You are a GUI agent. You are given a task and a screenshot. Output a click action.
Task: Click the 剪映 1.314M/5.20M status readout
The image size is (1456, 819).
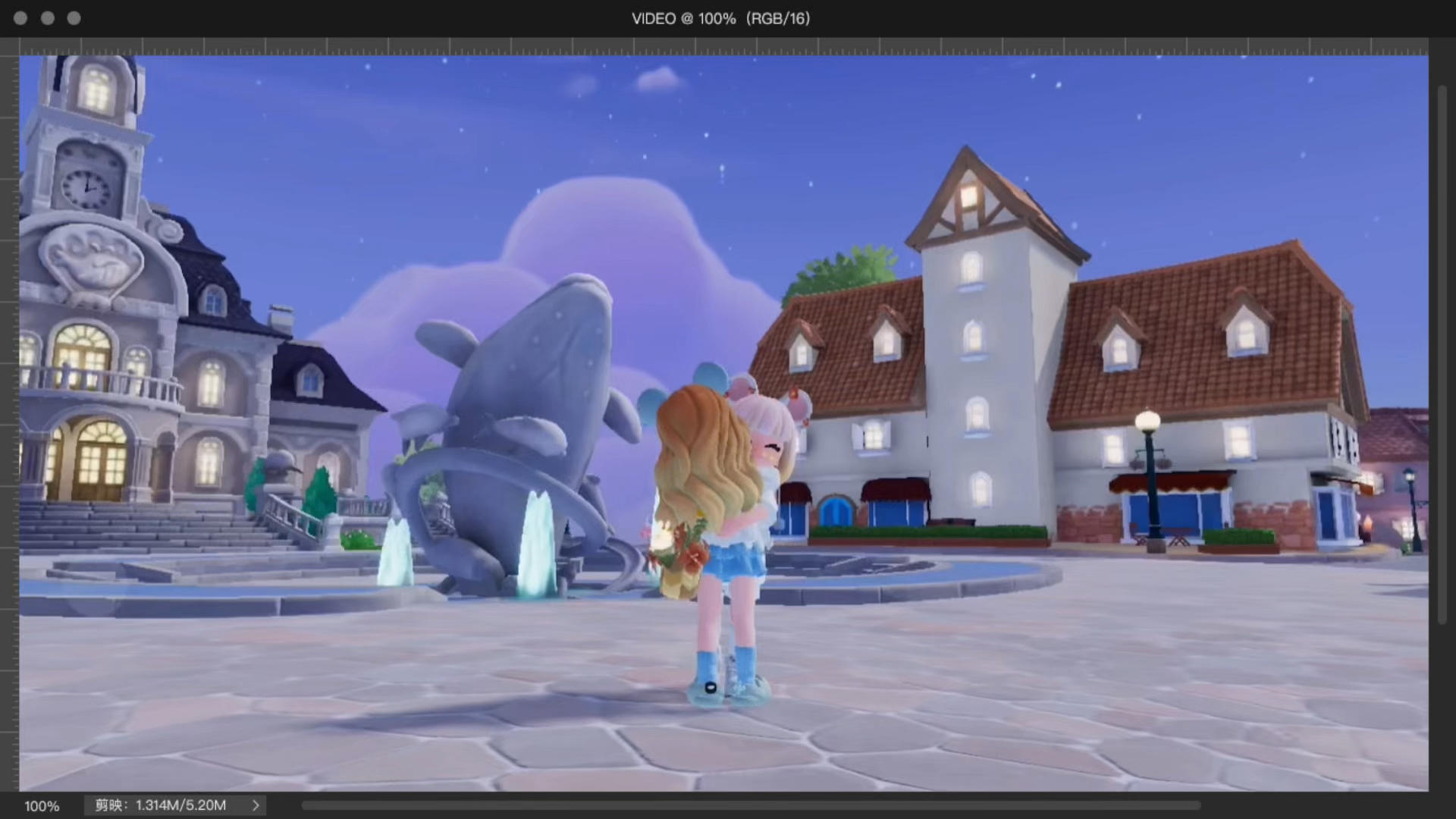pyautogui.click(x=161, y=805)
